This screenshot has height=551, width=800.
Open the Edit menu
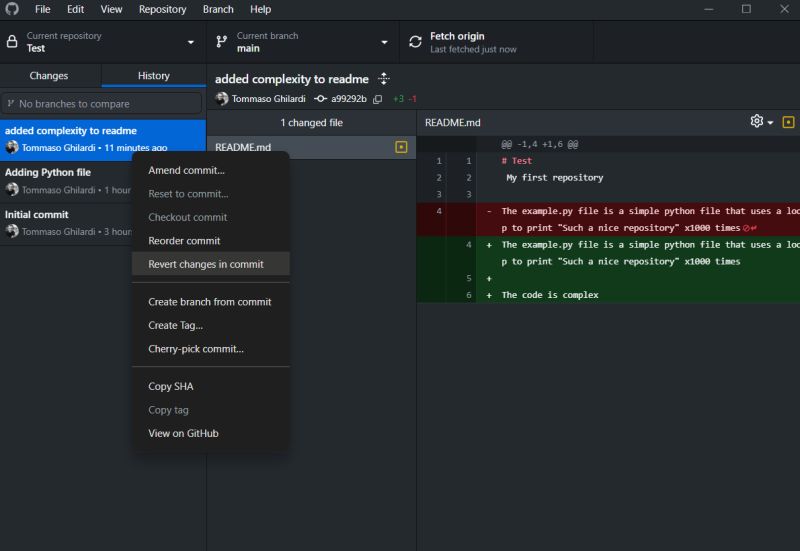click(x=76, y=9)
